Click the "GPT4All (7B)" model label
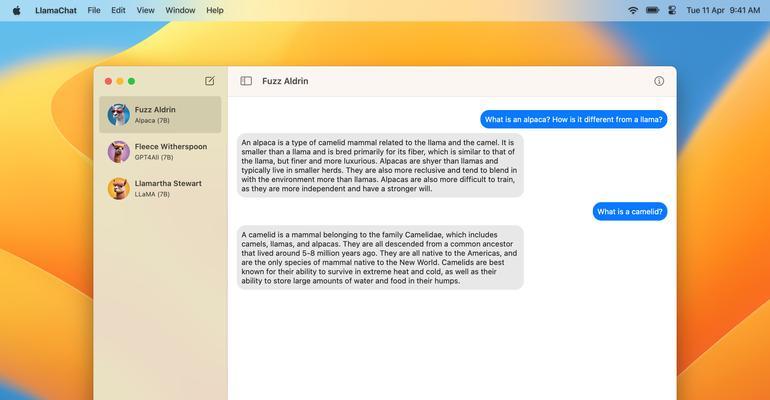The width and height of the screenshot is (770, 400). click(154, 157)
